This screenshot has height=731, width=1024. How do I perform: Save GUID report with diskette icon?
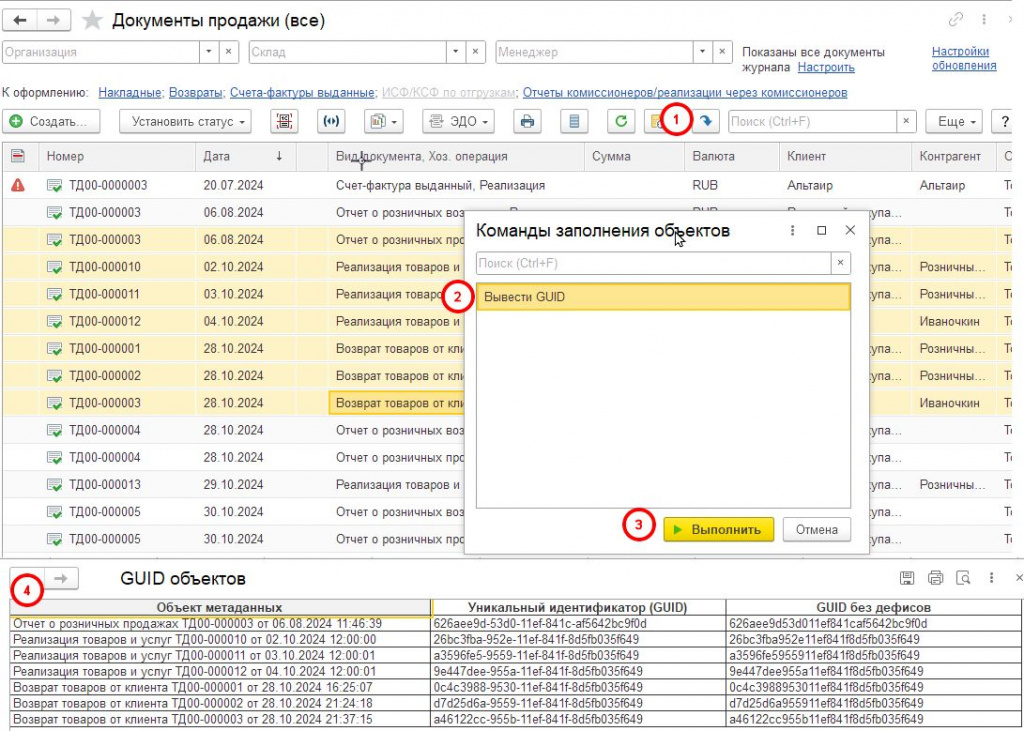[906, 577]
